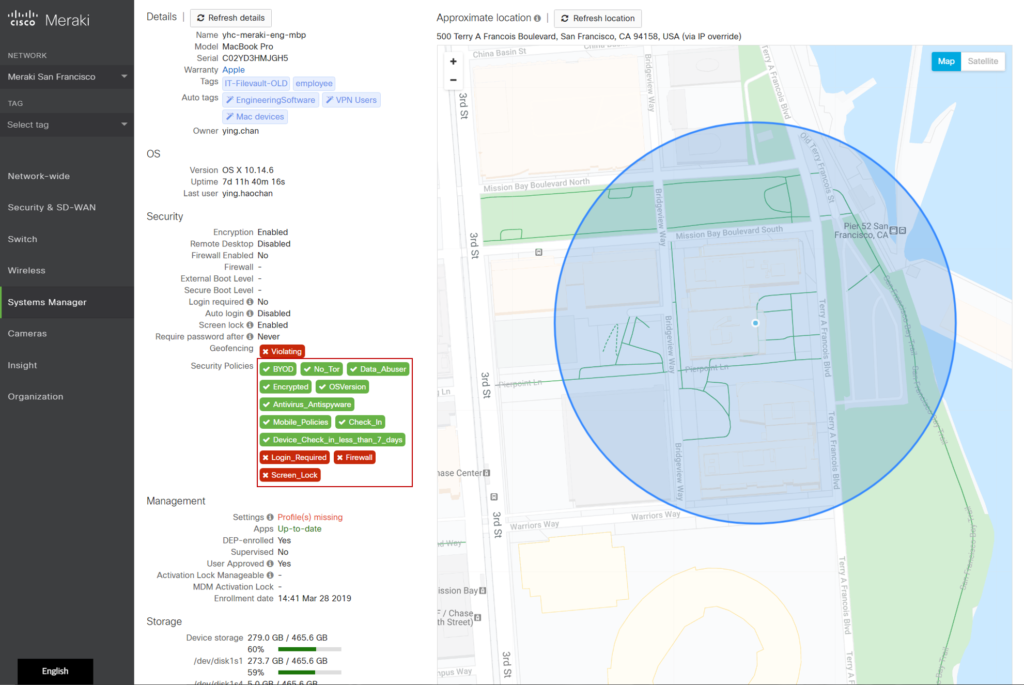Select the Map view toggle
The height and width of the screenshot is (685, 1024).
[x=946, y=61]
